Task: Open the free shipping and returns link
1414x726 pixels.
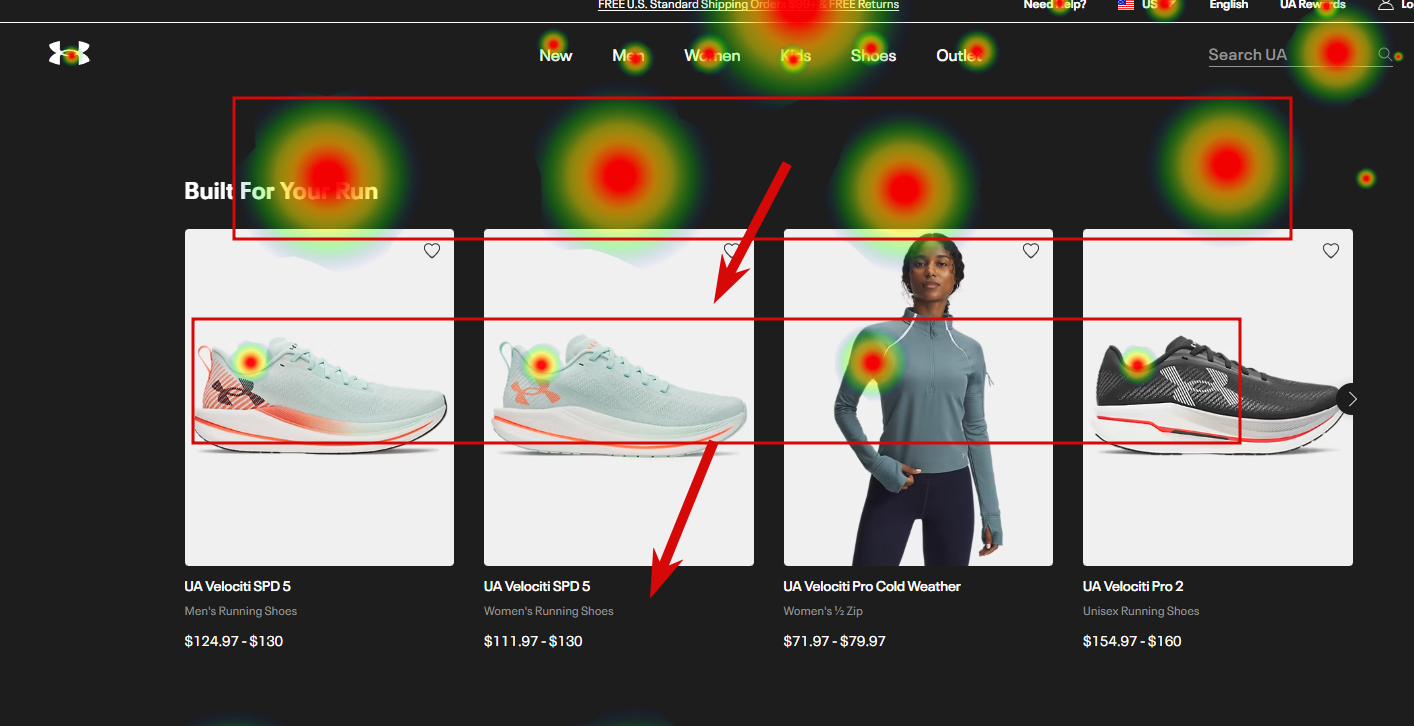Action: click(748, 5)
